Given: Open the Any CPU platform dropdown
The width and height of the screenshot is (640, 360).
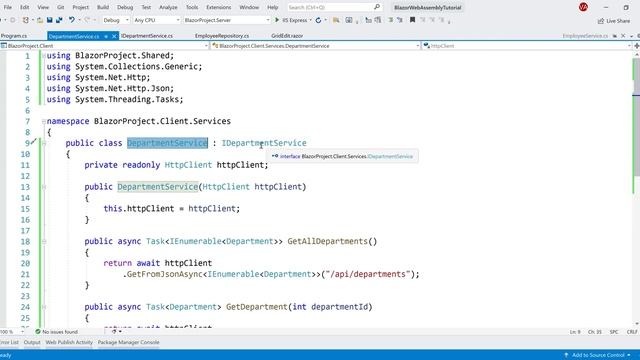Looking at the screenshot, I should point(157,20).
